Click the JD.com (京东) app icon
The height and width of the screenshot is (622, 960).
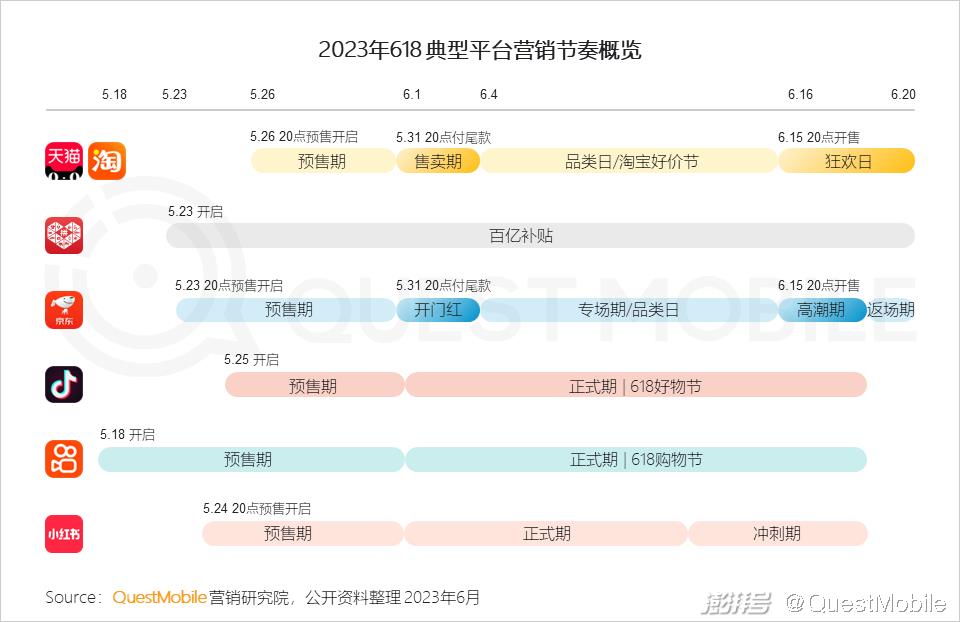64,310
